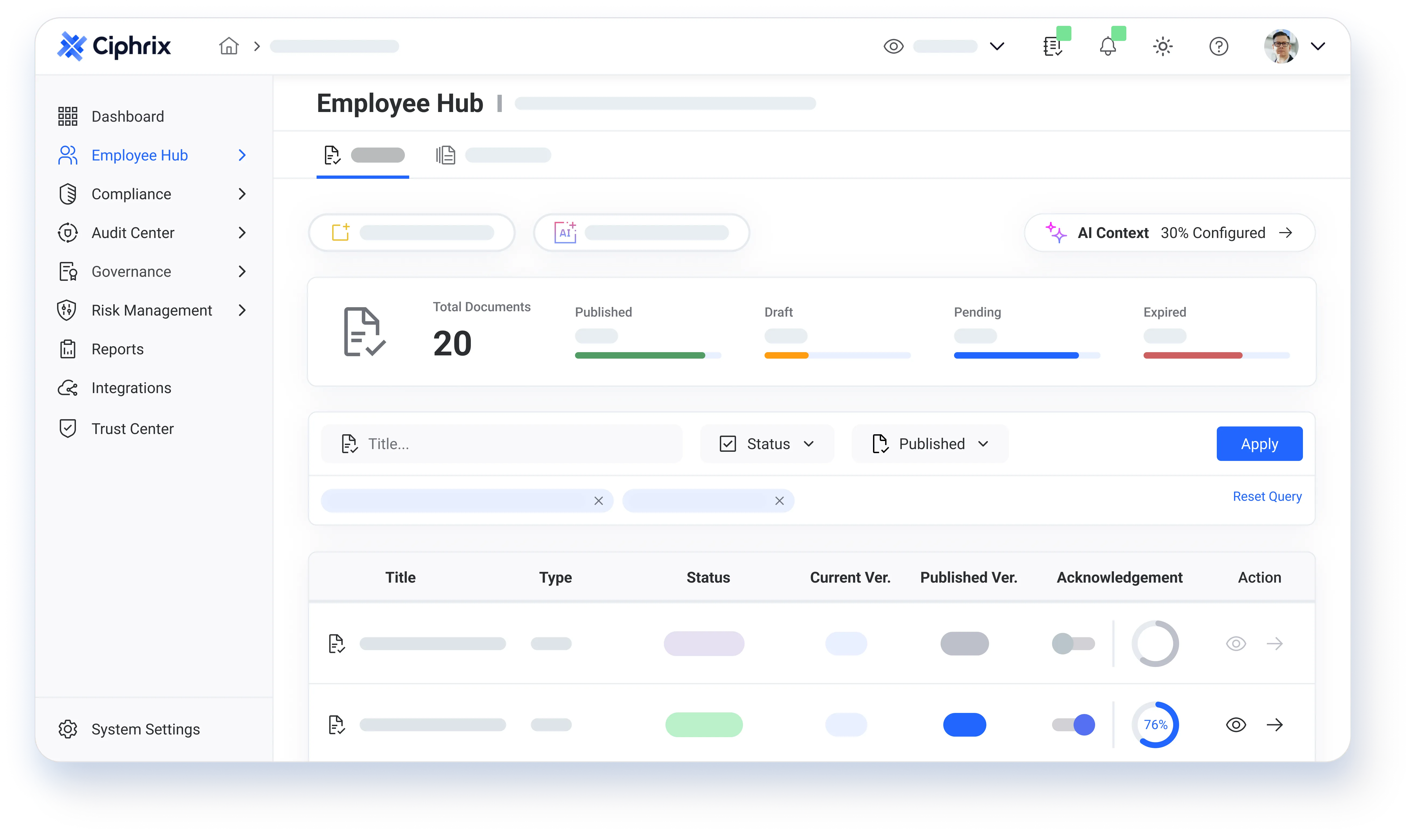Click Reset Query link

click(x=1267, y=496)
